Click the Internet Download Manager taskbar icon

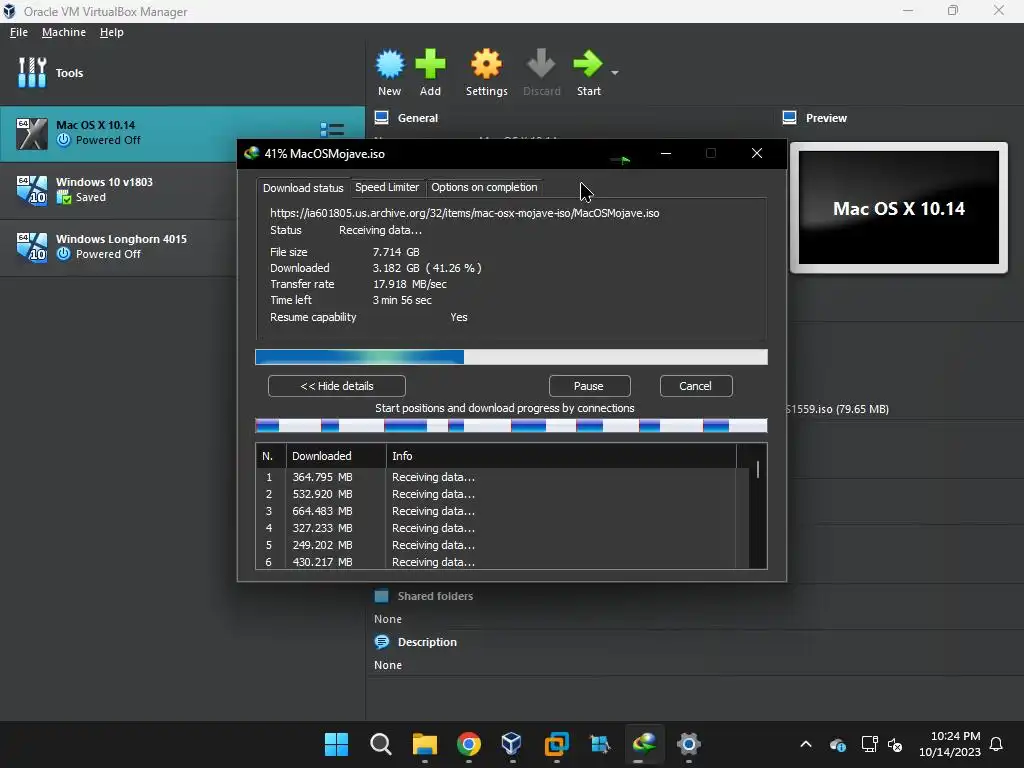[644, 744]
